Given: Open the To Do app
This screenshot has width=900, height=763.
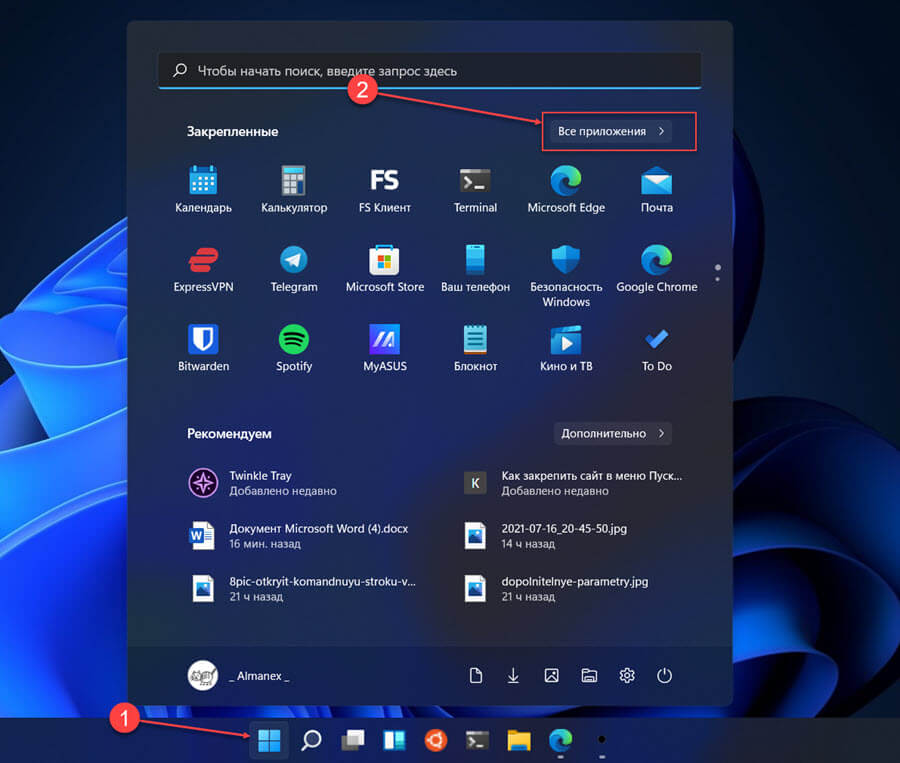Looking at the screenshot, I should [657, 348].
